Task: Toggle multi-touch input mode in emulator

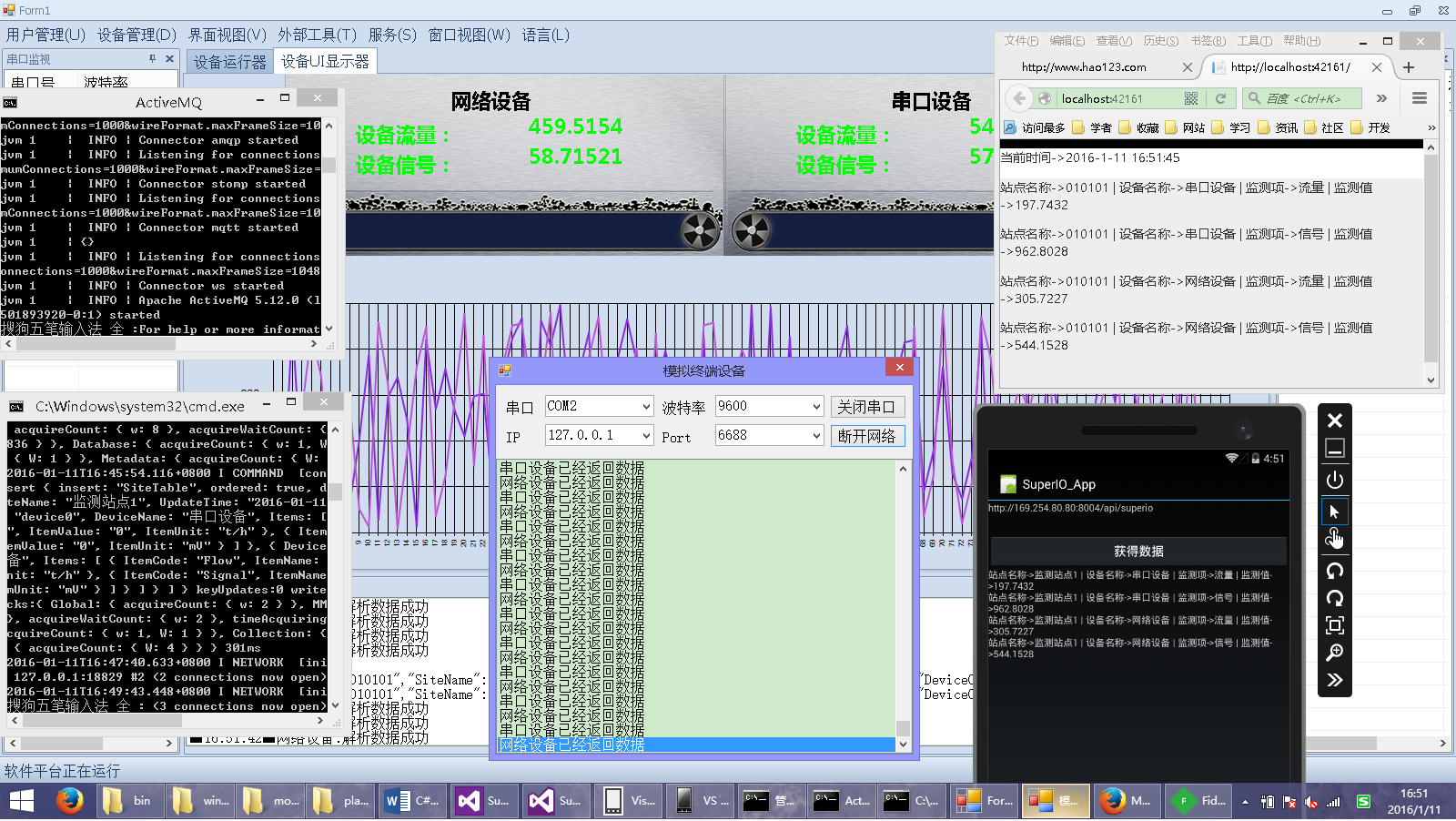Action: [1334, 539]
